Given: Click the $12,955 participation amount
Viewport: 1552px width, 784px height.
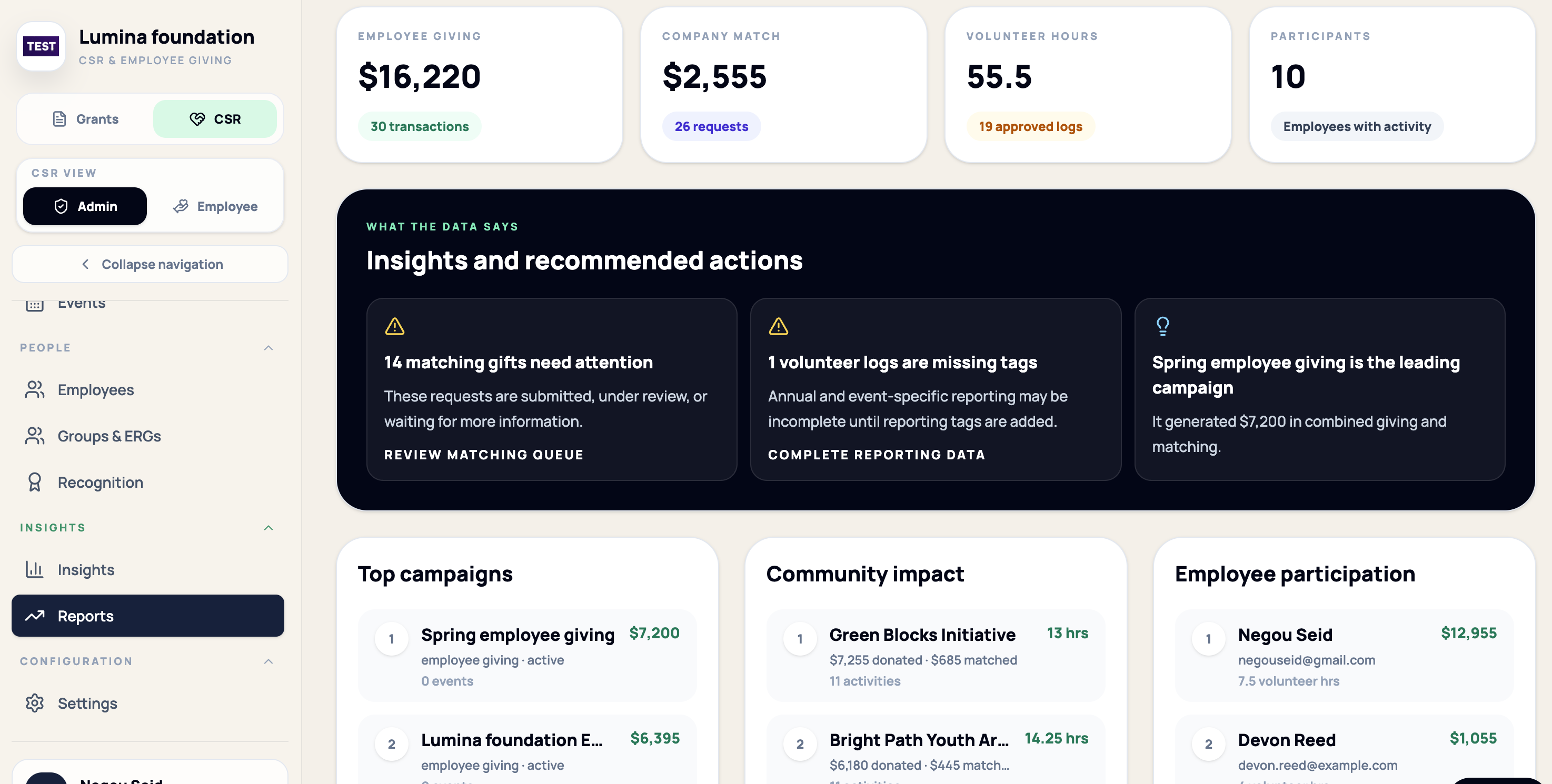Looking at the screenshot, I should [1468, 634].
